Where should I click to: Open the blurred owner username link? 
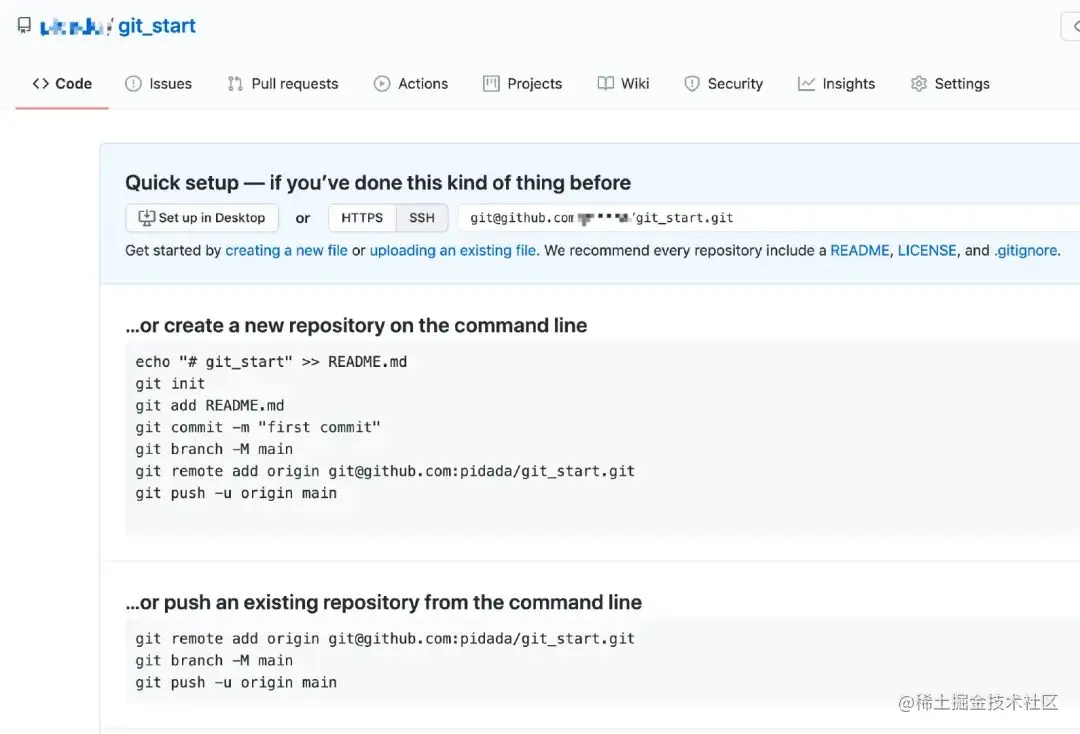[74, 27]
